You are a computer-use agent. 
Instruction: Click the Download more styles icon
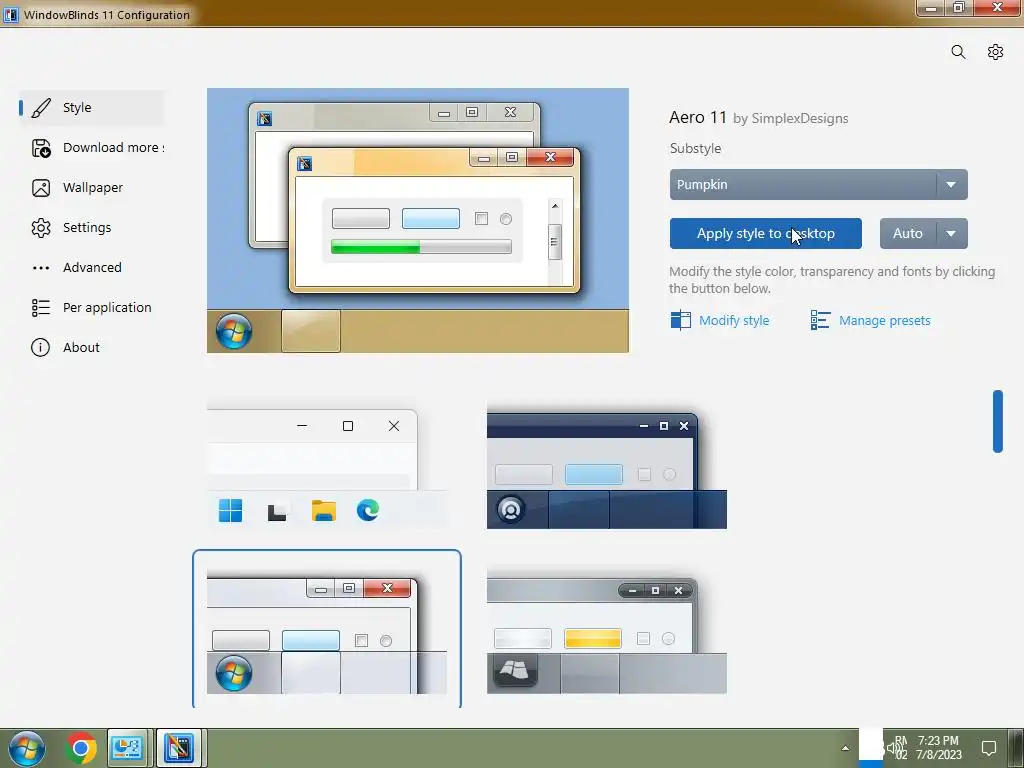(40, 148)
